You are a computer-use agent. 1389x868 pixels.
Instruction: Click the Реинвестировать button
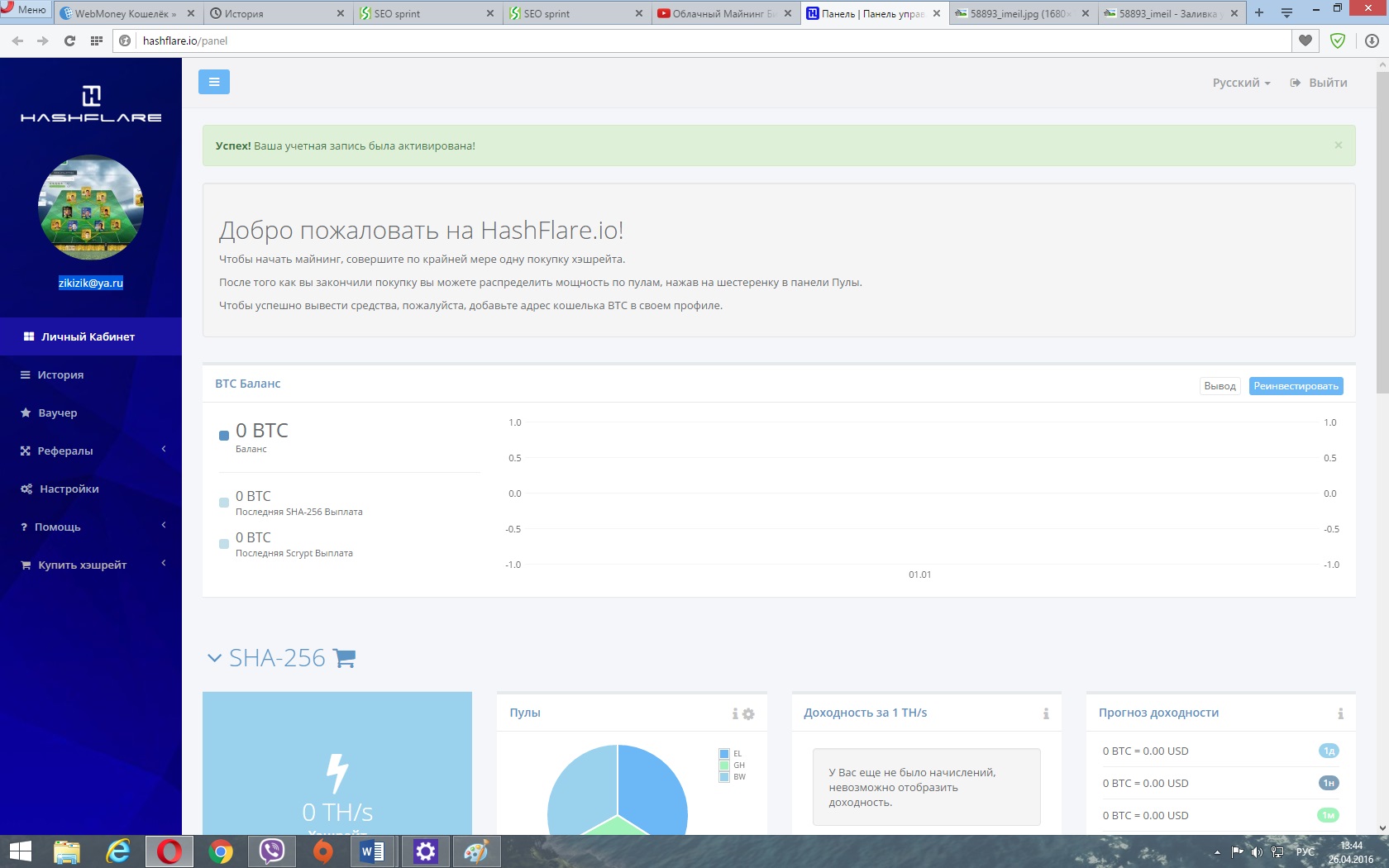pos(1296,386)
